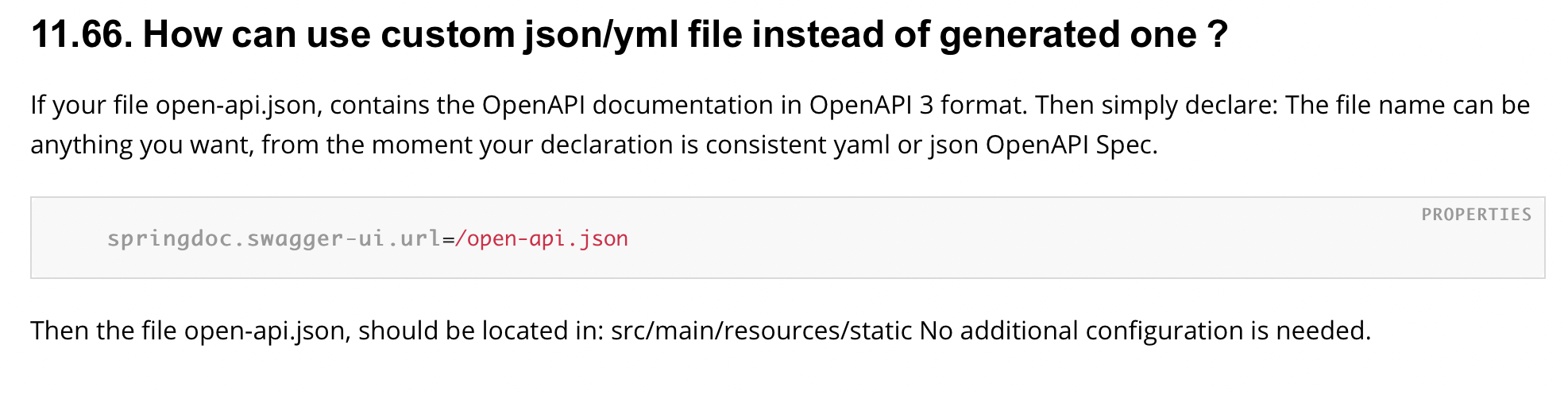1568x399 pixels.
Task: Click "generated one ?" in the heading
Action: (x=1083, y=35)
